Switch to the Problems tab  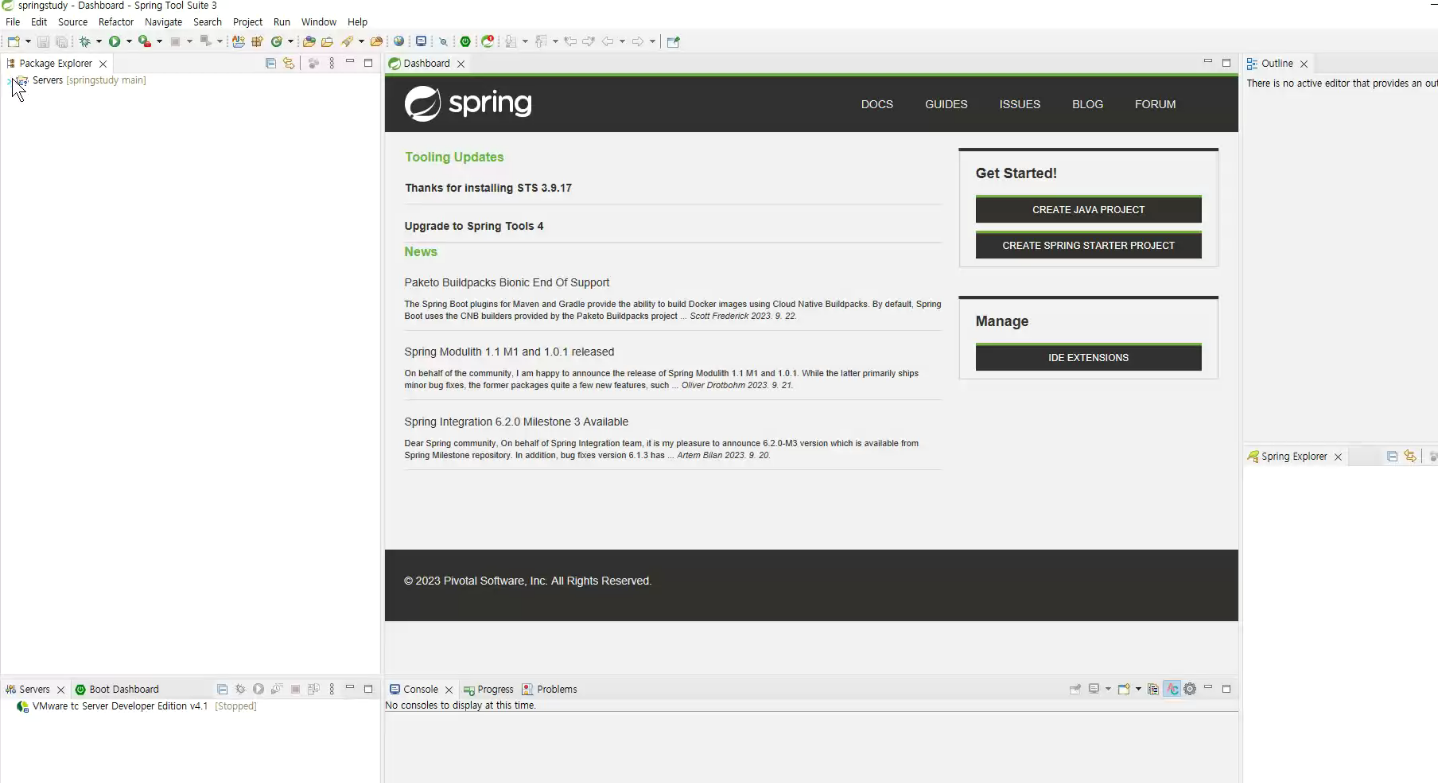tap(550, 689)
